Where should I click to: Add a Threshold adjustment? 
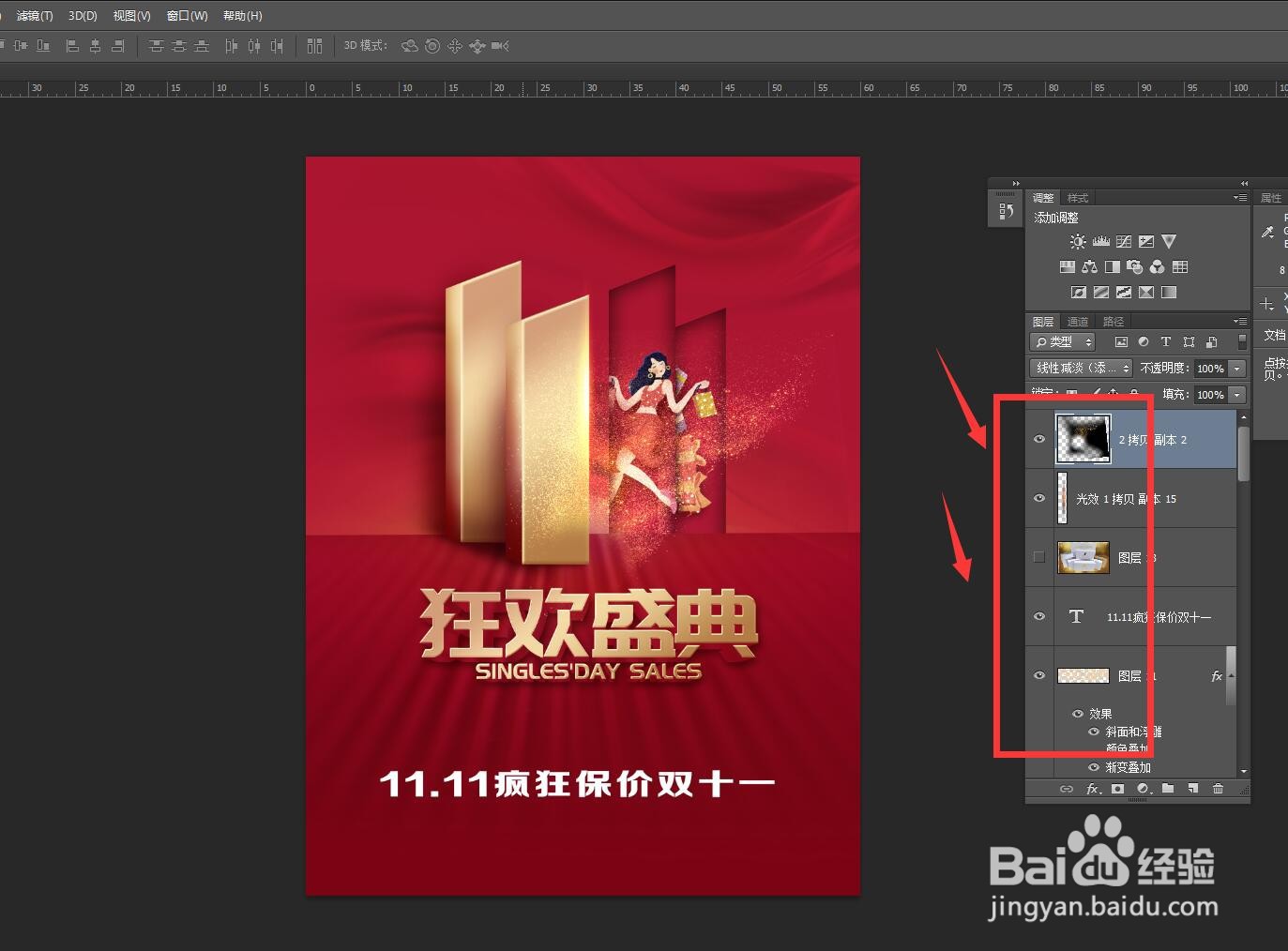1124,293
